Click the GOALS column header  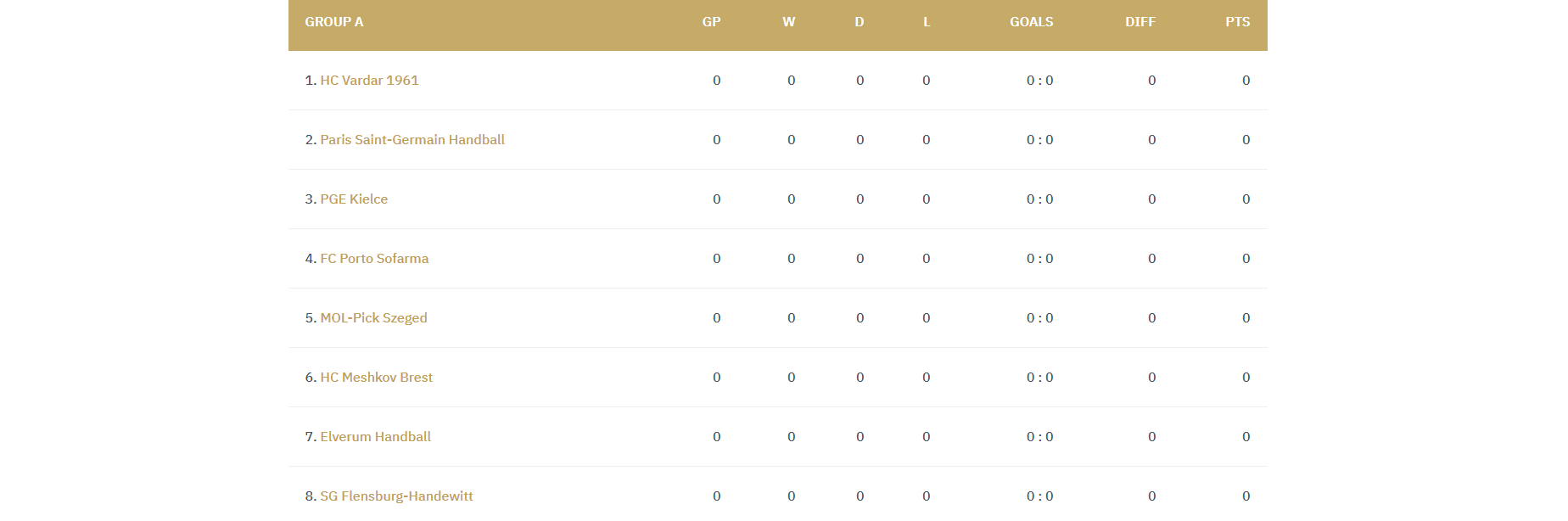1031,22
